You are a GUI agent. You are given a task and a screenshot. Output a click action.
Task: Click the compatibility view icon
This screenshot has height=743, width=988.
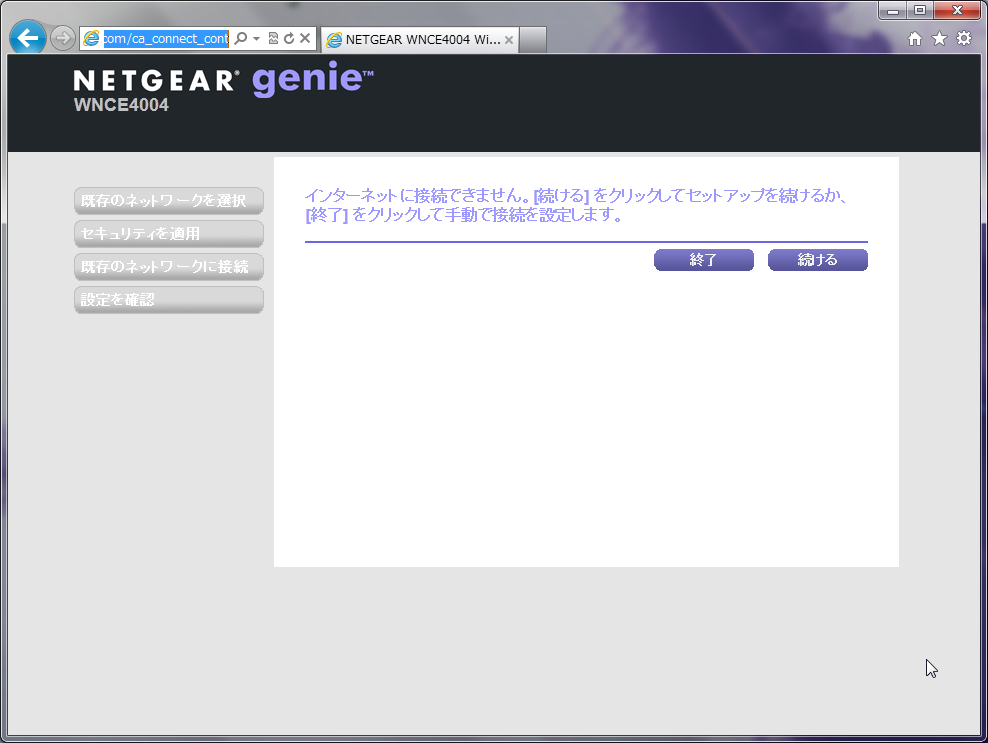[273, 39]
